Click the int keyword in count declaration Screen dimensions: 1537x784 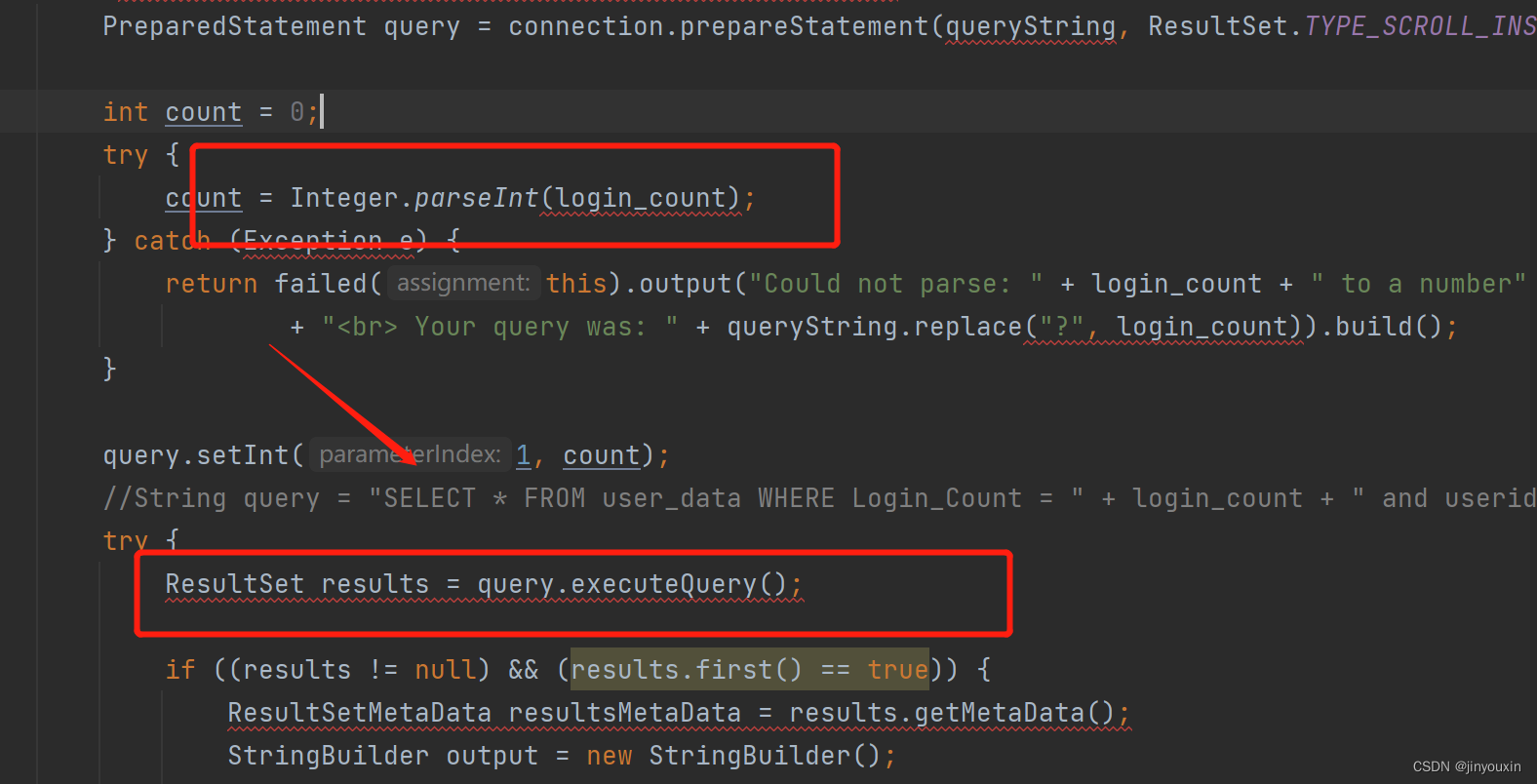(x=126, y=112)
